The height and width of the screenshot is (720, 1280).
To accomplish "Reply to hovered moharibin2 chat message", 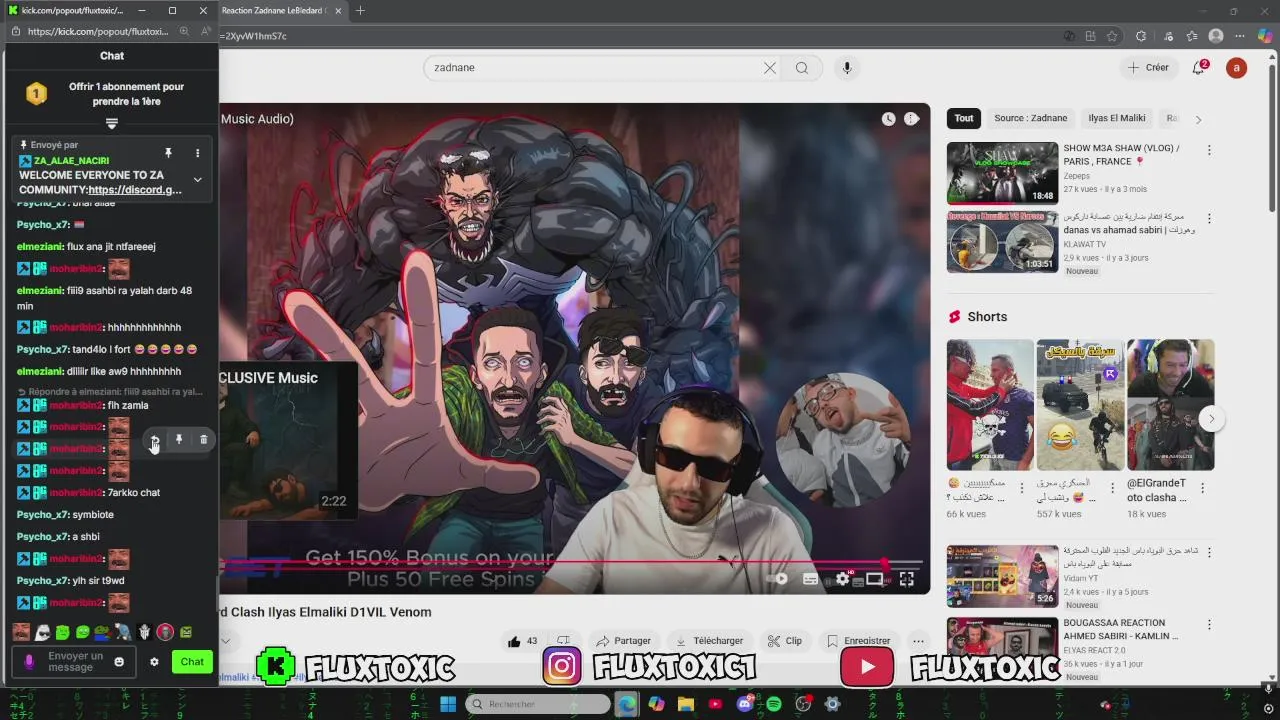I will click(x=154, y=440).
